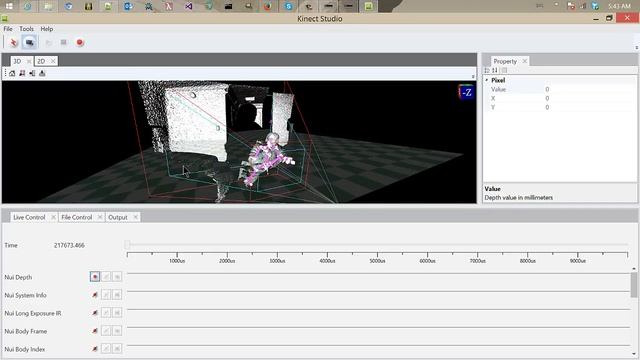Open Firefox from the taskbar
Image resolution: width=640 pixels, height=360 pixels.
coord(268,6)
